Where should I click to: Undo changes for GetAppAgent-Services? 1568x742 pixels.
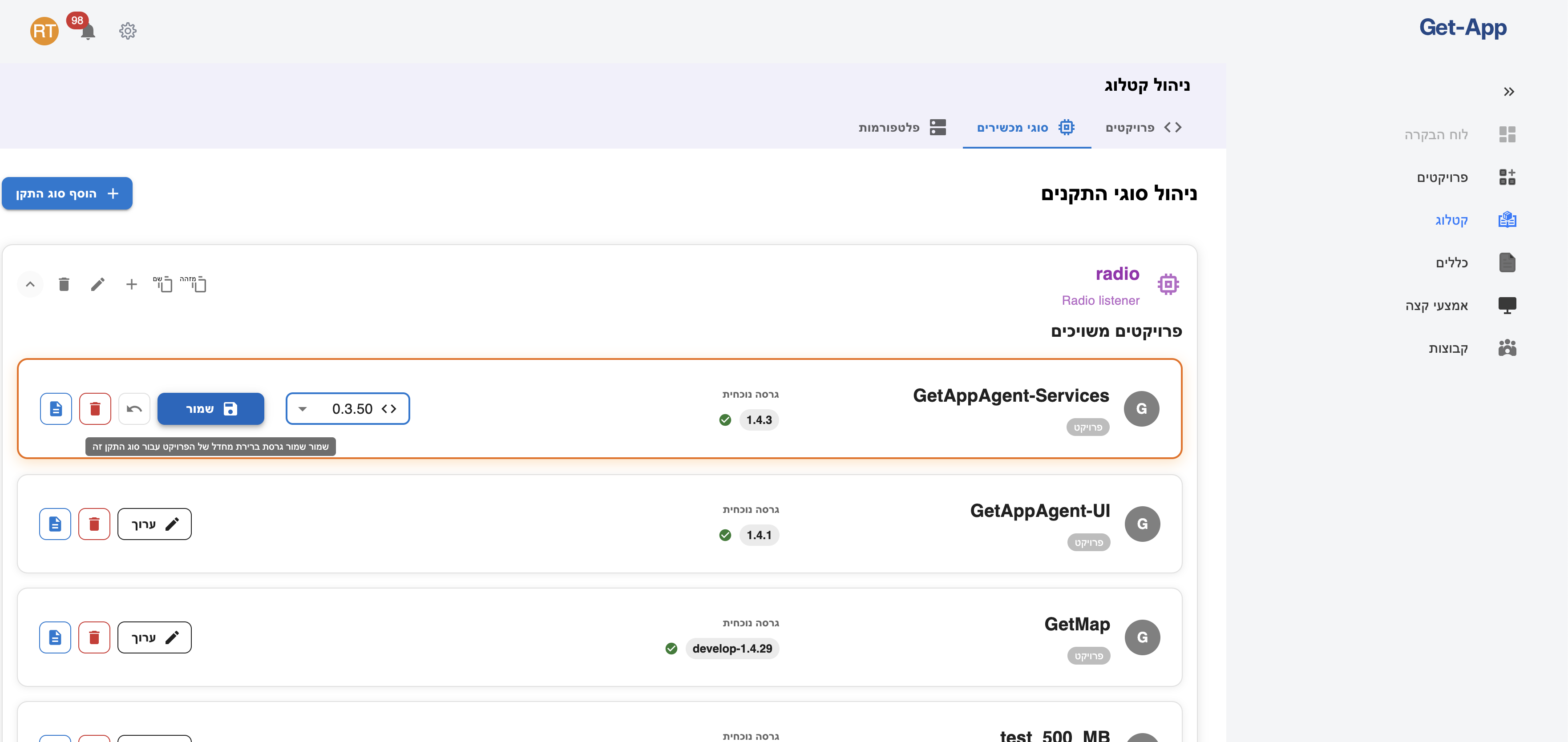pyautogui.click(x=134, y=409)
